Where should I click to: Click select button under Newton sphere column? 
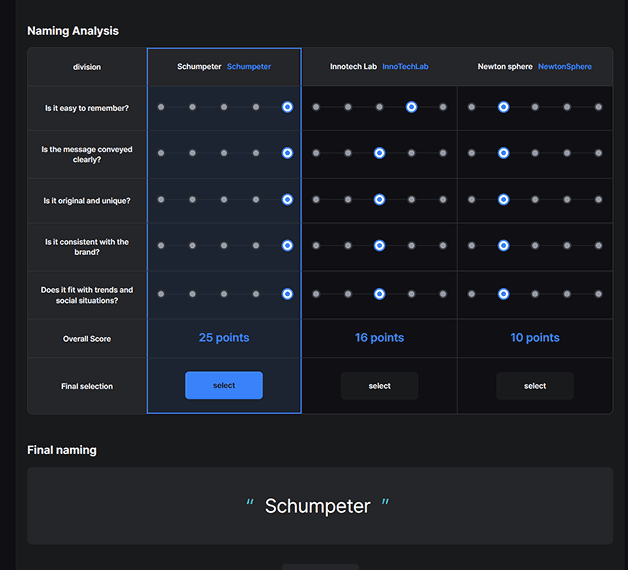[535, 386]
